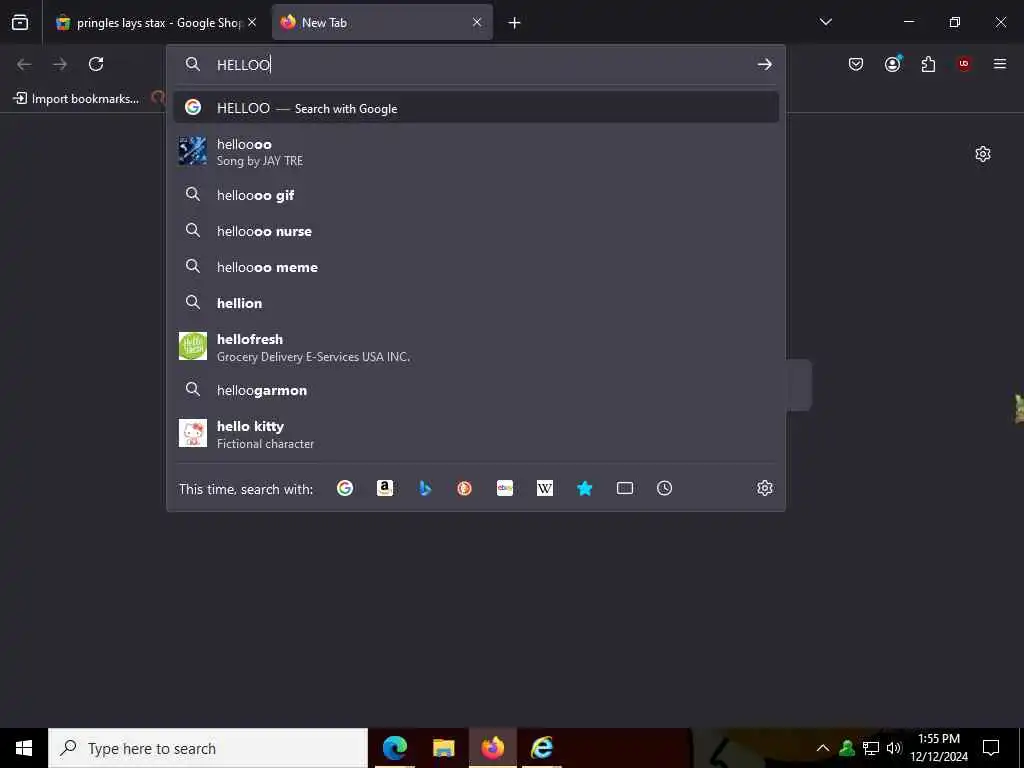This screenshot has width=1024, height=768.
Task: Open the Firefox View button
Action: tap(20, 22)
